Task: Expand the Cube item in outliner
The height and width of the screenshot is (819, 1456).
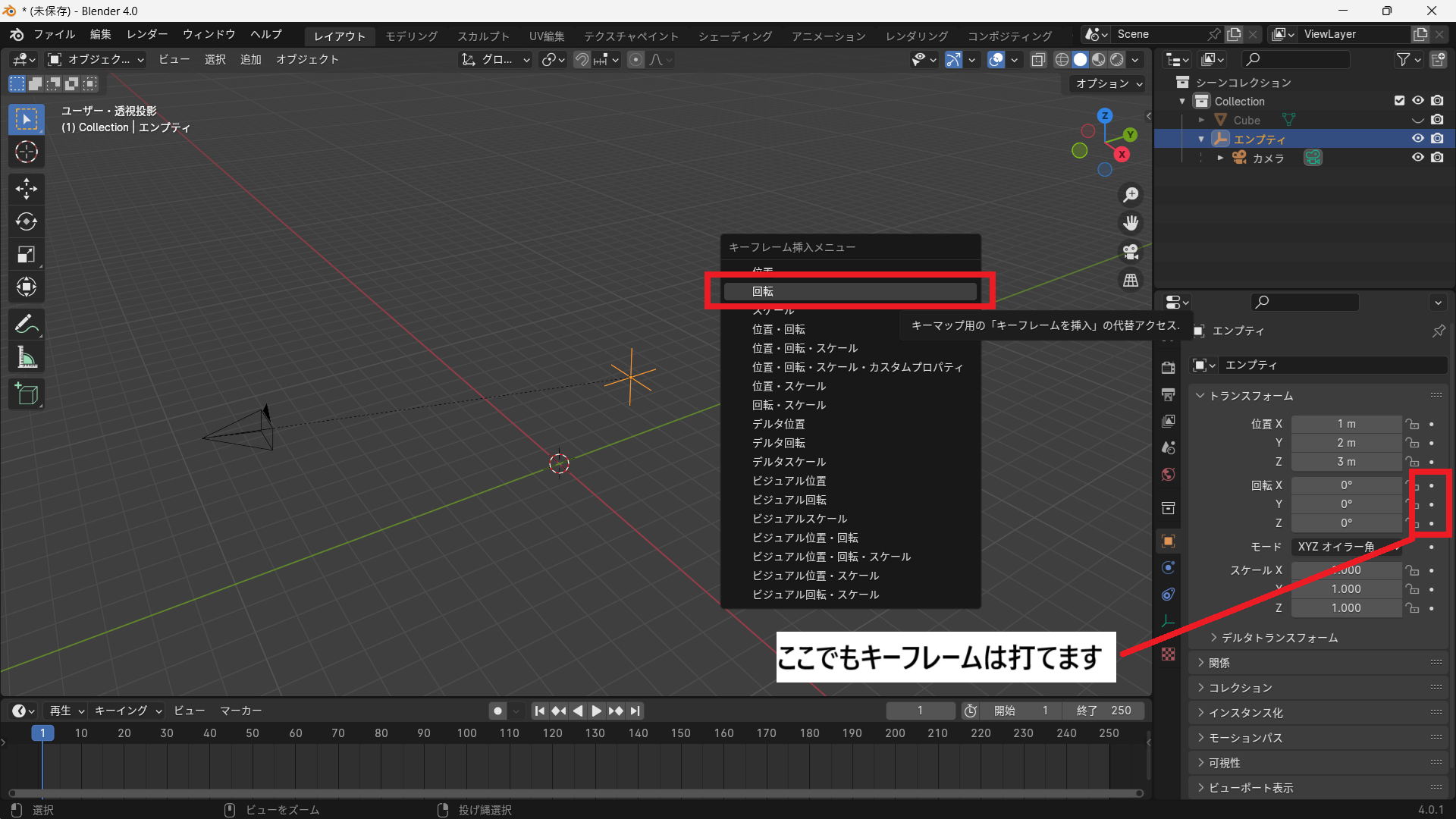Action: pyautogui.click(x=1201, y=120)
